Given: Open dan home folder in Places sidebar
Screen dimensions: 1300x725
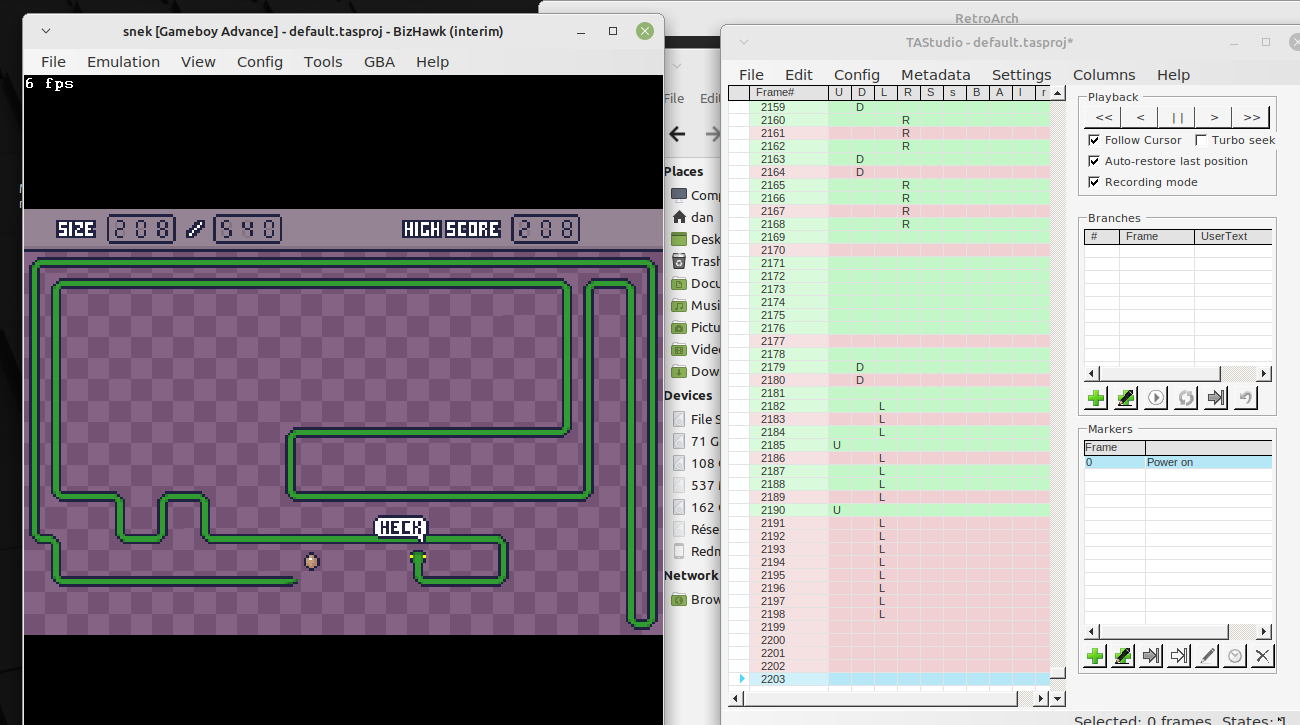Looking at the screenshot, I should click(x=679, y=217).
